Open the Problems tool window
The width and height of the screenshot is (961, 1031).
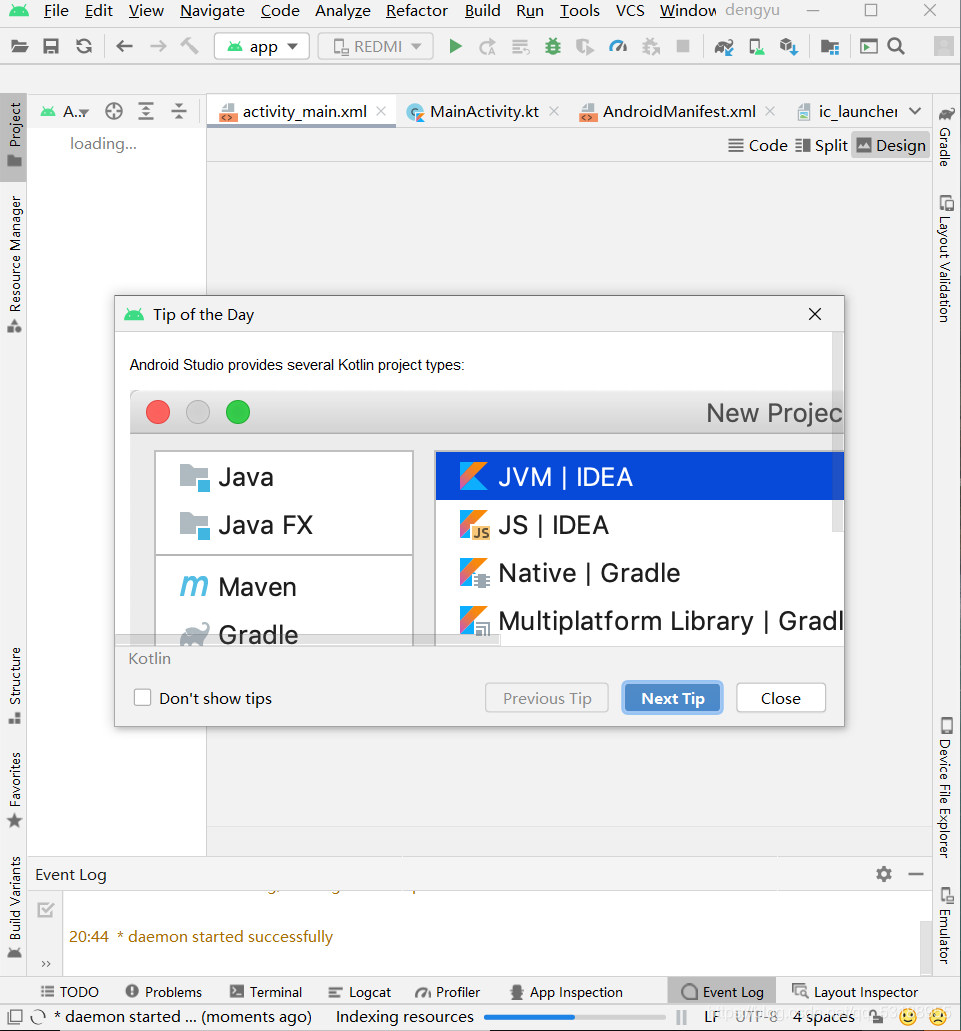coord(164,992)
